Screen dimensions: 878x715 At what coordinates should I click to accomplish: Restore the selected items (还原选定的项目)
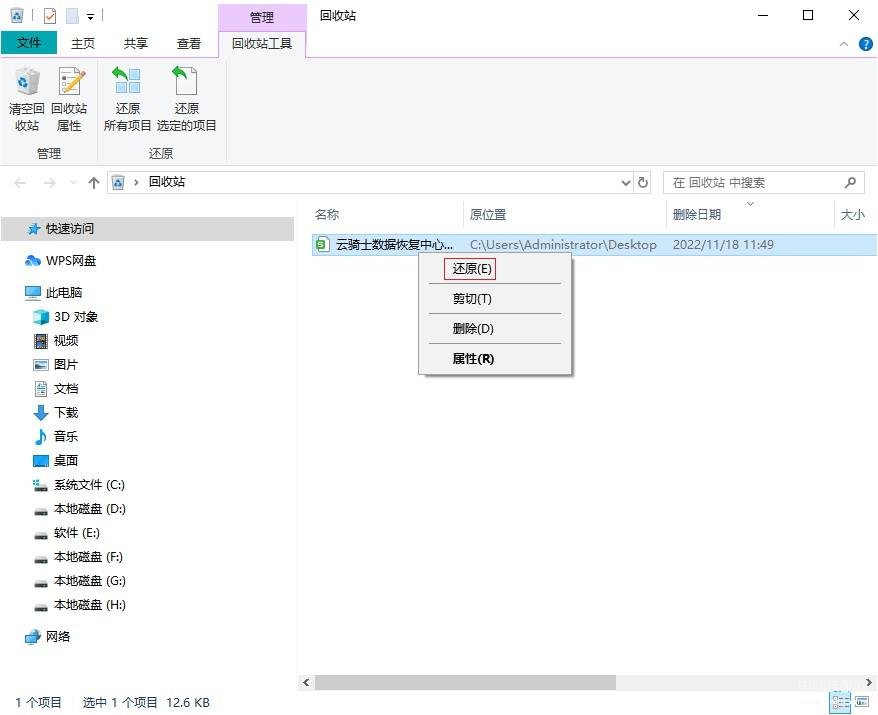tap(186, 99)
